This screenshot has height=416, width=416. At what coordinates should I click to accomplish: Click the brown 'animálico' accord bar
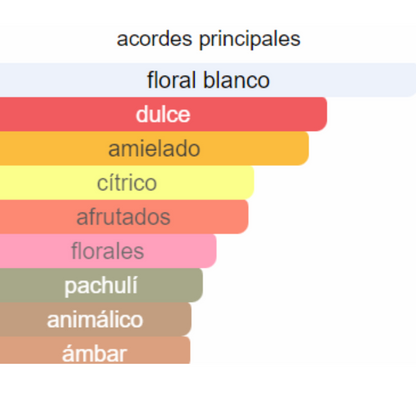96,319
